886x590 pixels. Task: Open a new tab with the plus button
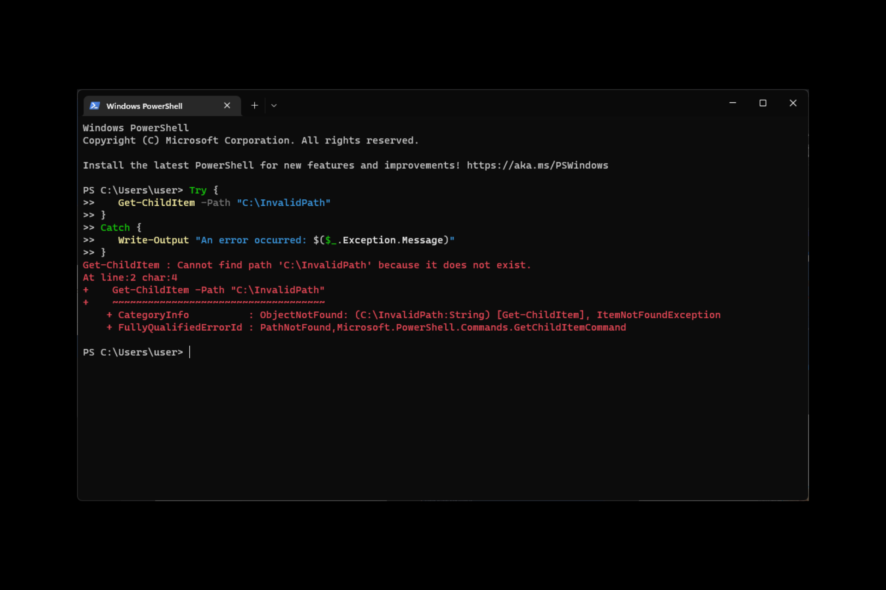point(254,105)
